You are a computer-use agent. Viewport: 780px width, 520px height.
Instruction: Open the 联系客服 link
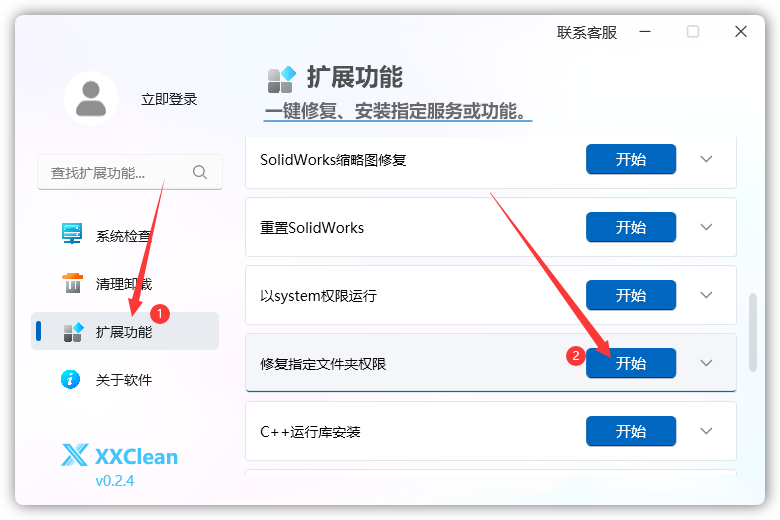click(x=587, y=32)
